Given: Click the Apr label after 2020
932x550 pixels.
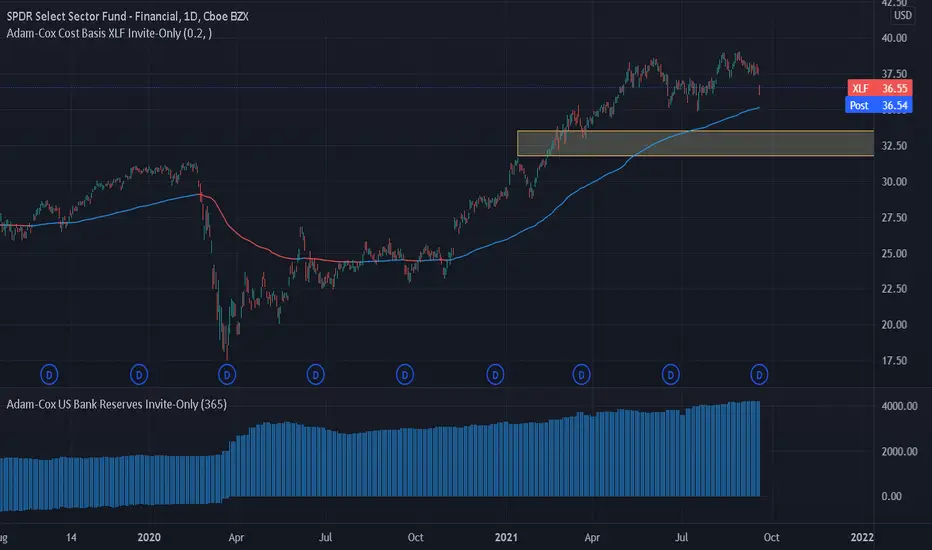Looking at the screenshot, I should (x=236, y=538).
